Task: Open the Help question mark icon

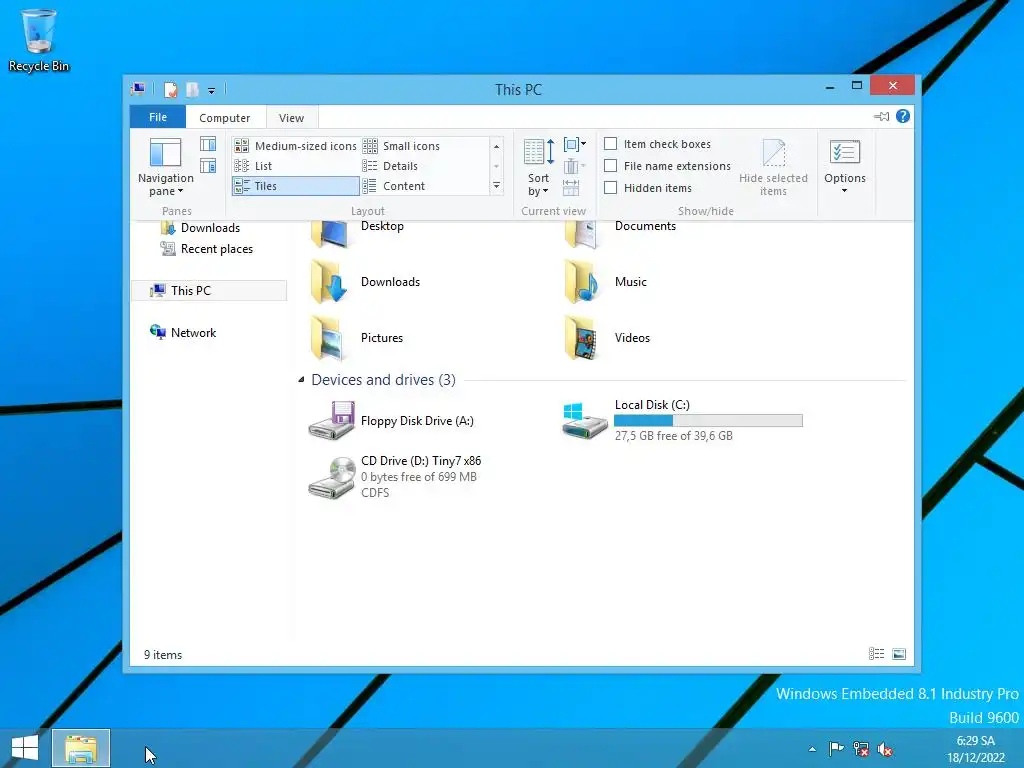Action: (x=903, y=116)
